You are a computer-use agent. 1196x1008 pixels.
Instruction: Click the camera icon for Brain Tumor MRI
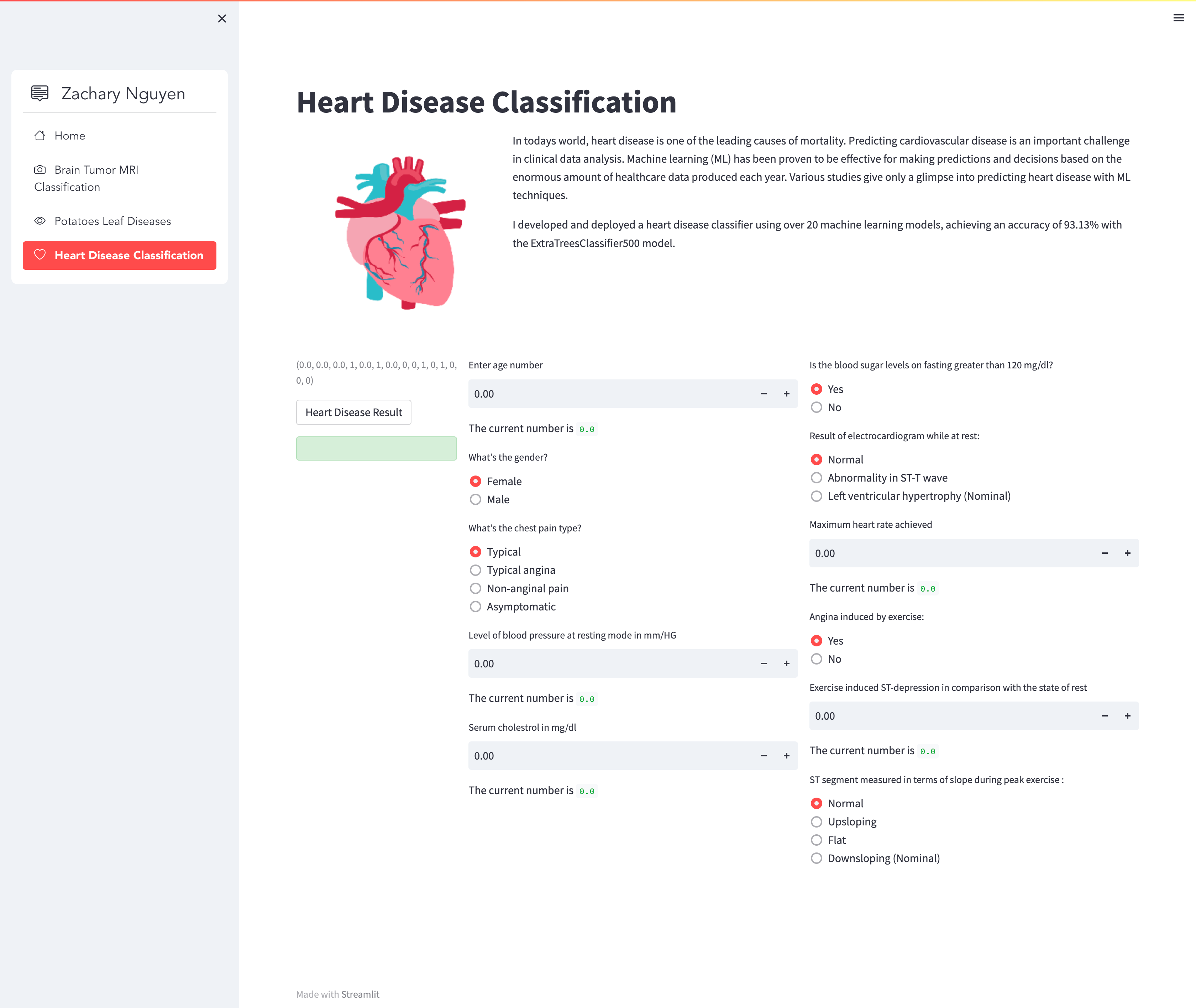(x=40, y=170)
